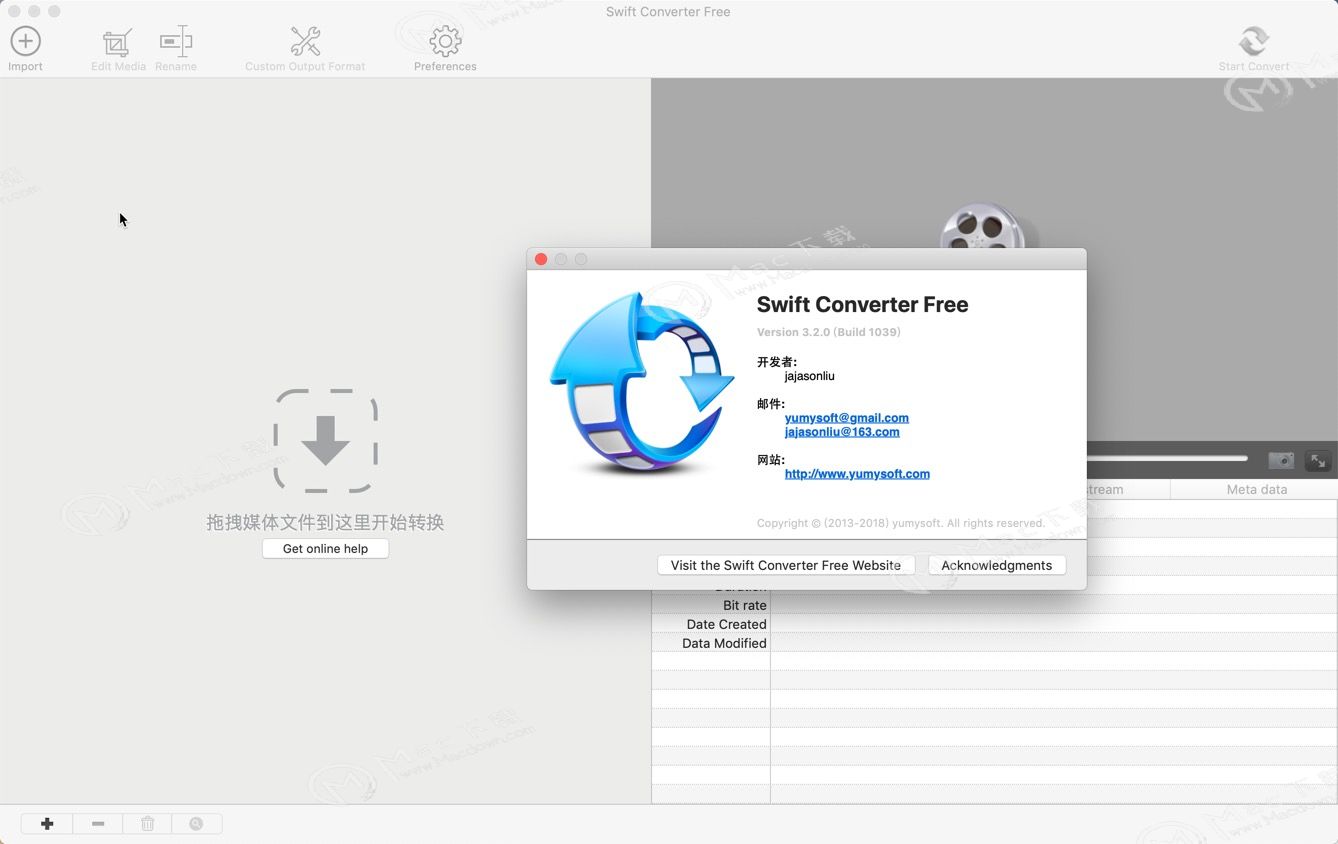This screenshot has width=1338, height=844.
Task: Open the http://www.yumysoft.com website link
Action: [857, 474]
